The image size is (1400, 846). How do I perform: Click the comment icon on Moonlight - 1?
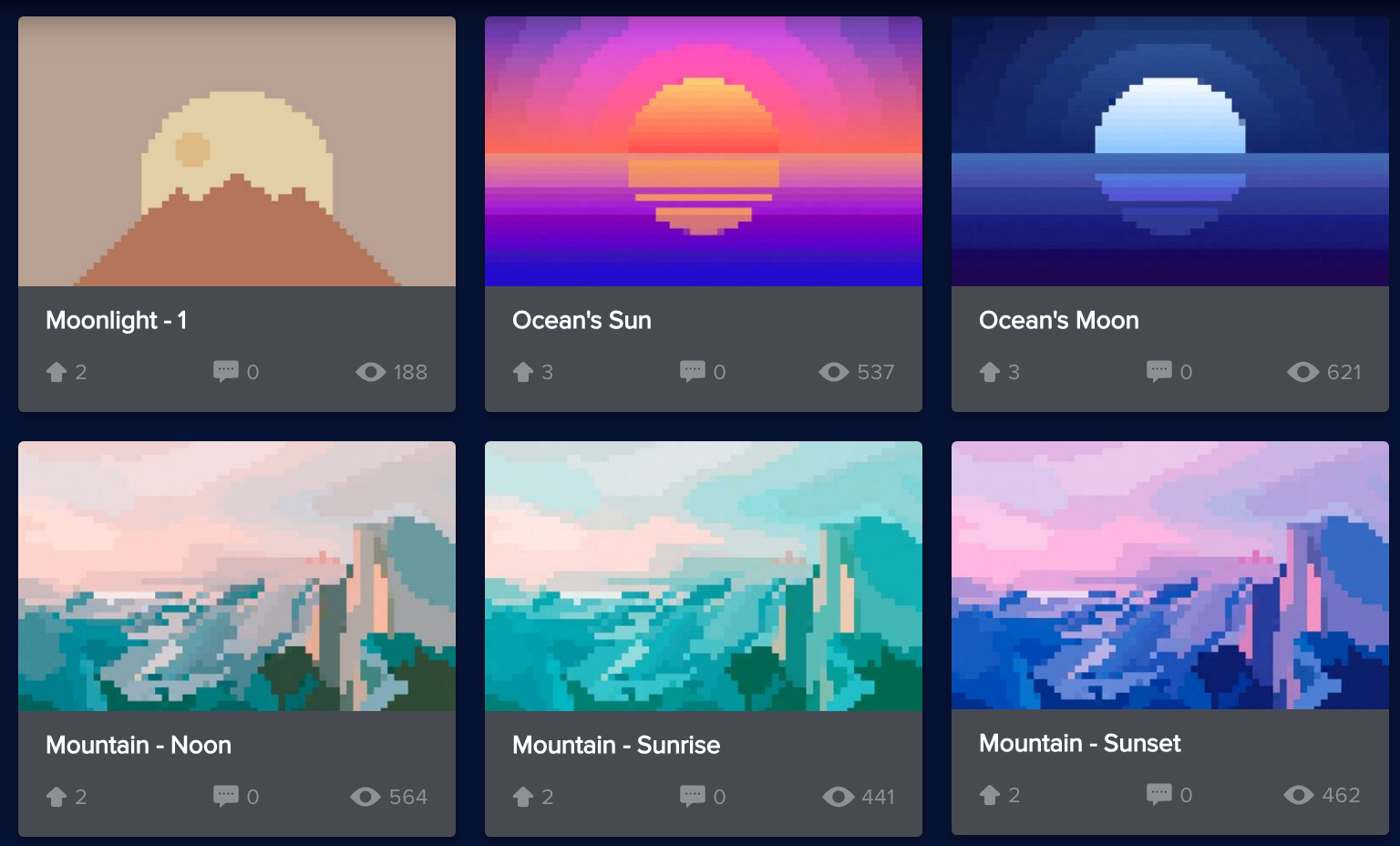point(225,371)
